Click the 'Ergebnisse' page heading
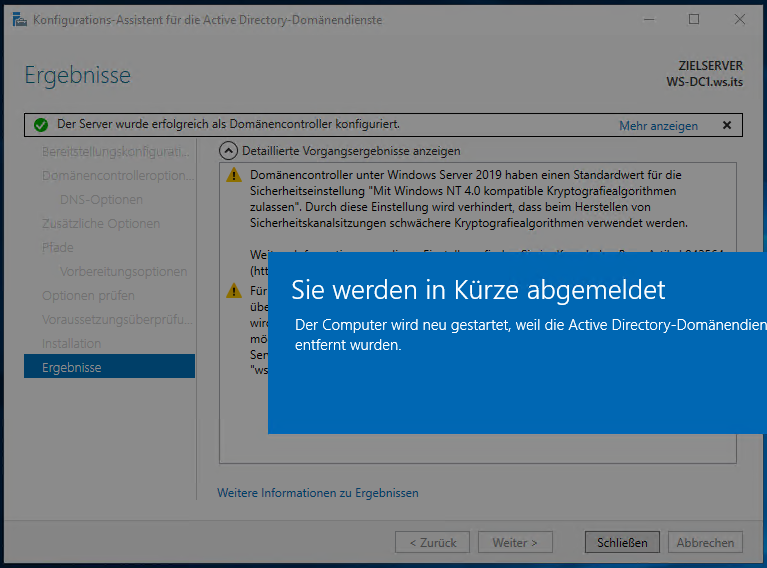The image size is (767, 568). click(78, 75)
